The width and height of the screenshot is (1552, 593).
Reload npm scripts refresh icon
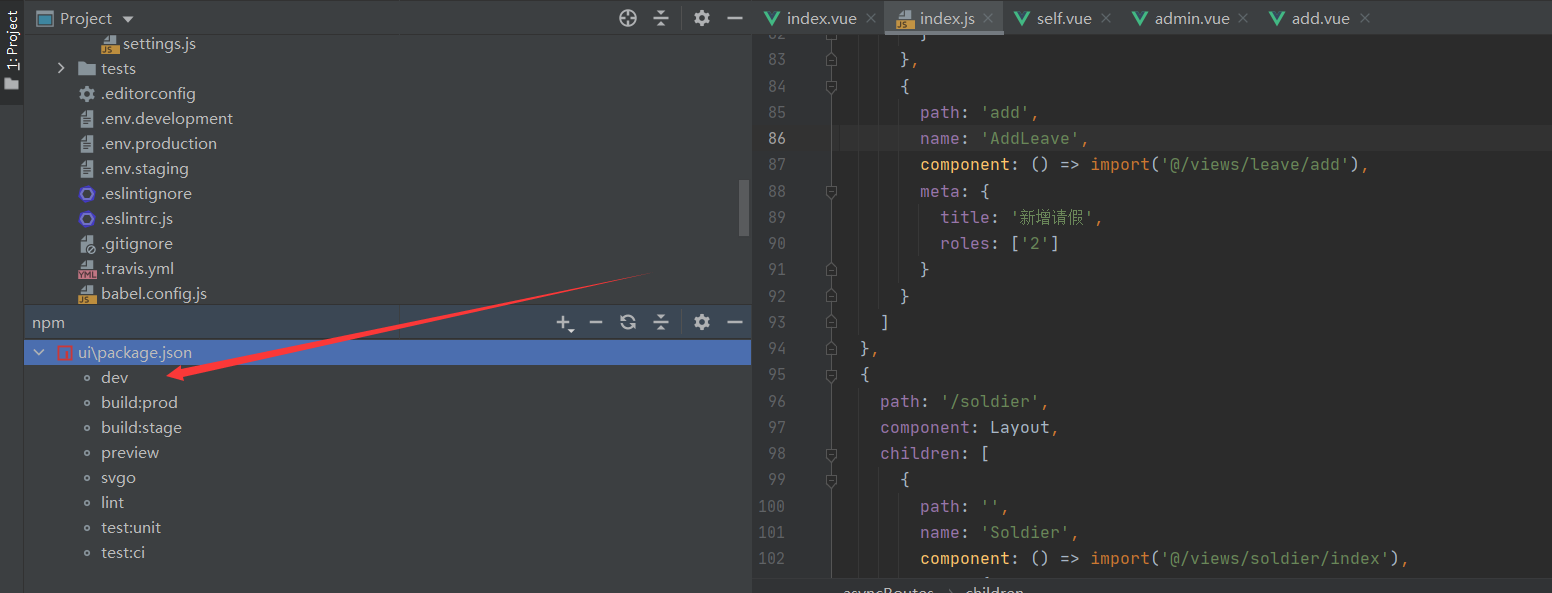point(628,322)
